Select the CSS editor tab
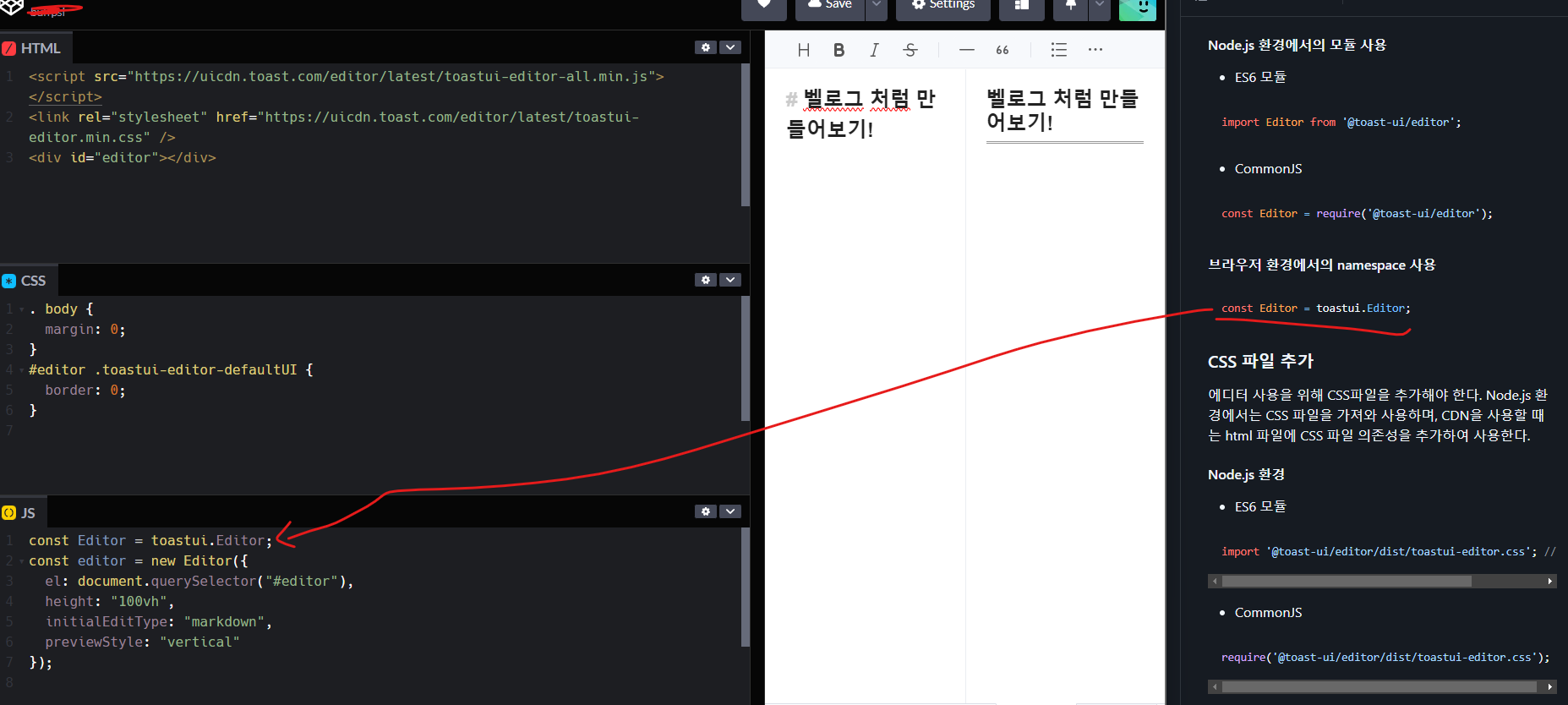 tap(28, 281)
